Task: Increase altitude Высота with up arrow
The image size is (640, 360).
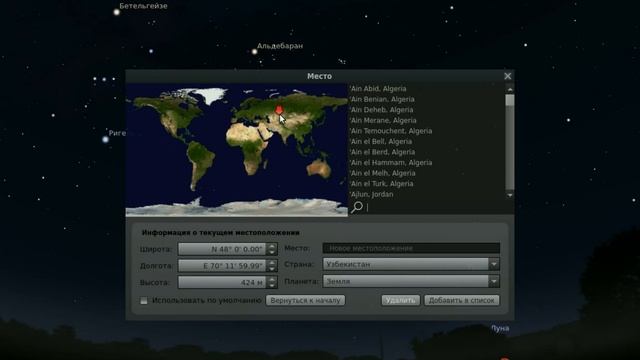Action: [x=272, y=279]
